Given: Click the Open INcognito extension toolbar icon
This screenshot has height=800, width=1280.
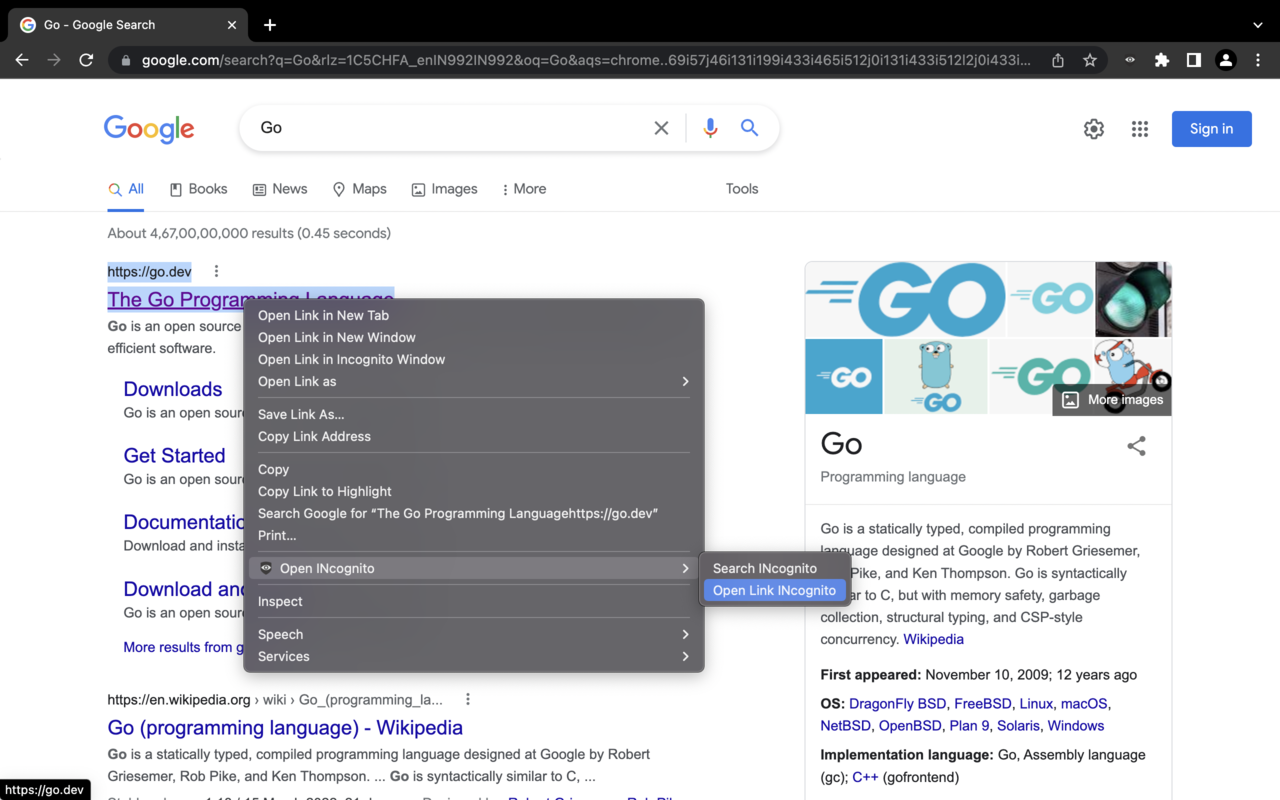Looking at the screenshot, I should point(1130,60).
